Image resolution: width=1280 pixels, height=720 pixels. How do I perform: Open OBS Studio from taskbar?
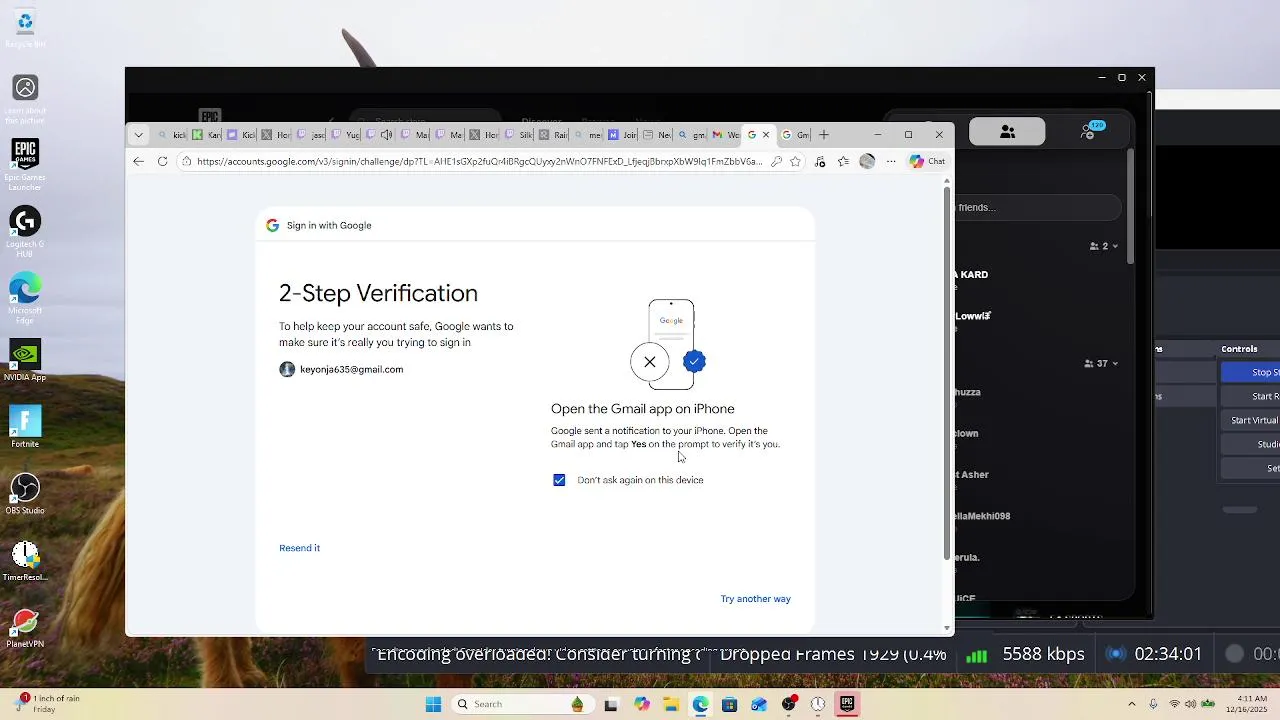click(789, 704)
